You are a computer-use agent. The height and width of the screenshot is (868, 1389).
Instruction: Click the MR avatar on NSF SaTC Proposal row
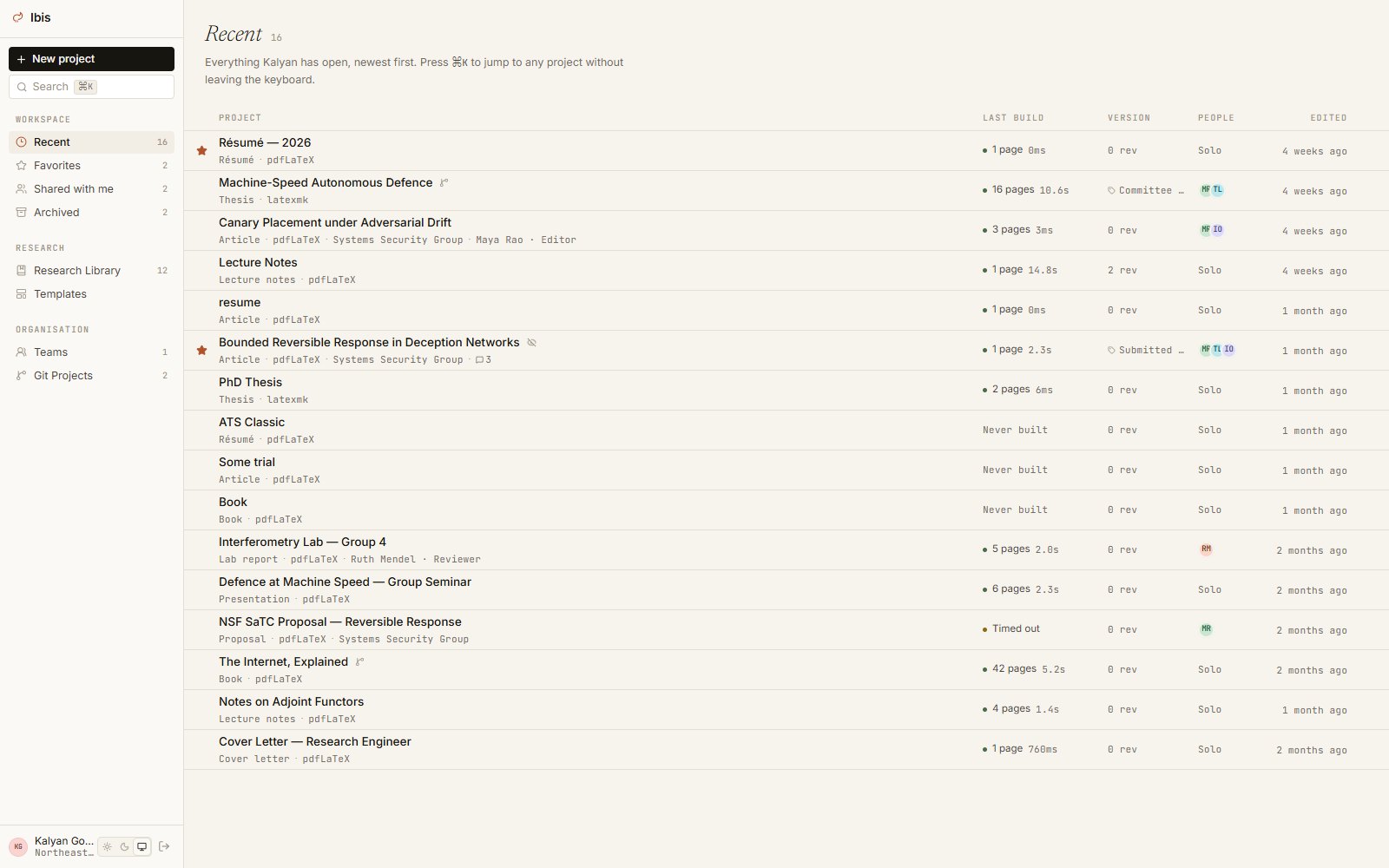[1206, 629]
